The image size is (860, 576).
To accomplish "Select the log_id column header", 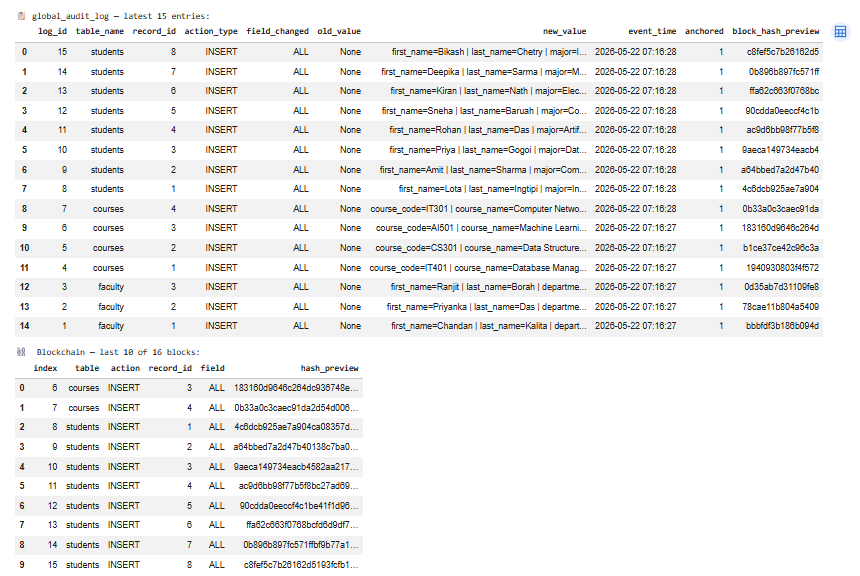I will [x=52, y=31].
